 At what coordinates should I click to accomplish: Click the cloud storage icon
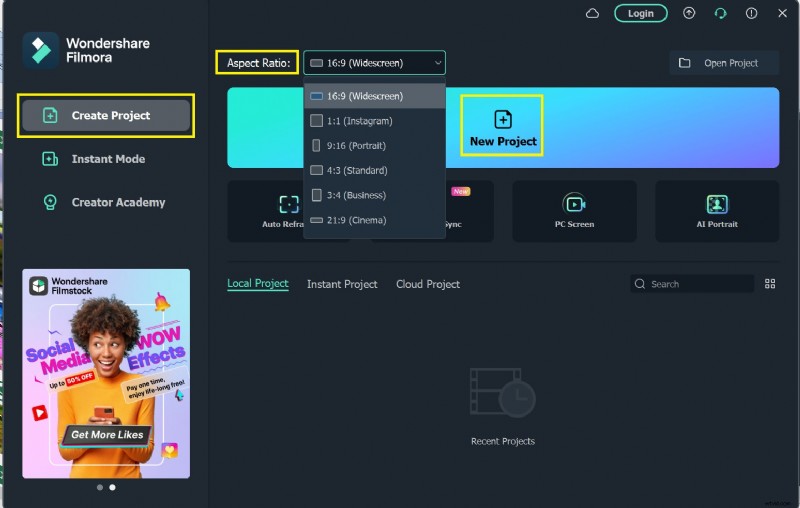(592, 13)
